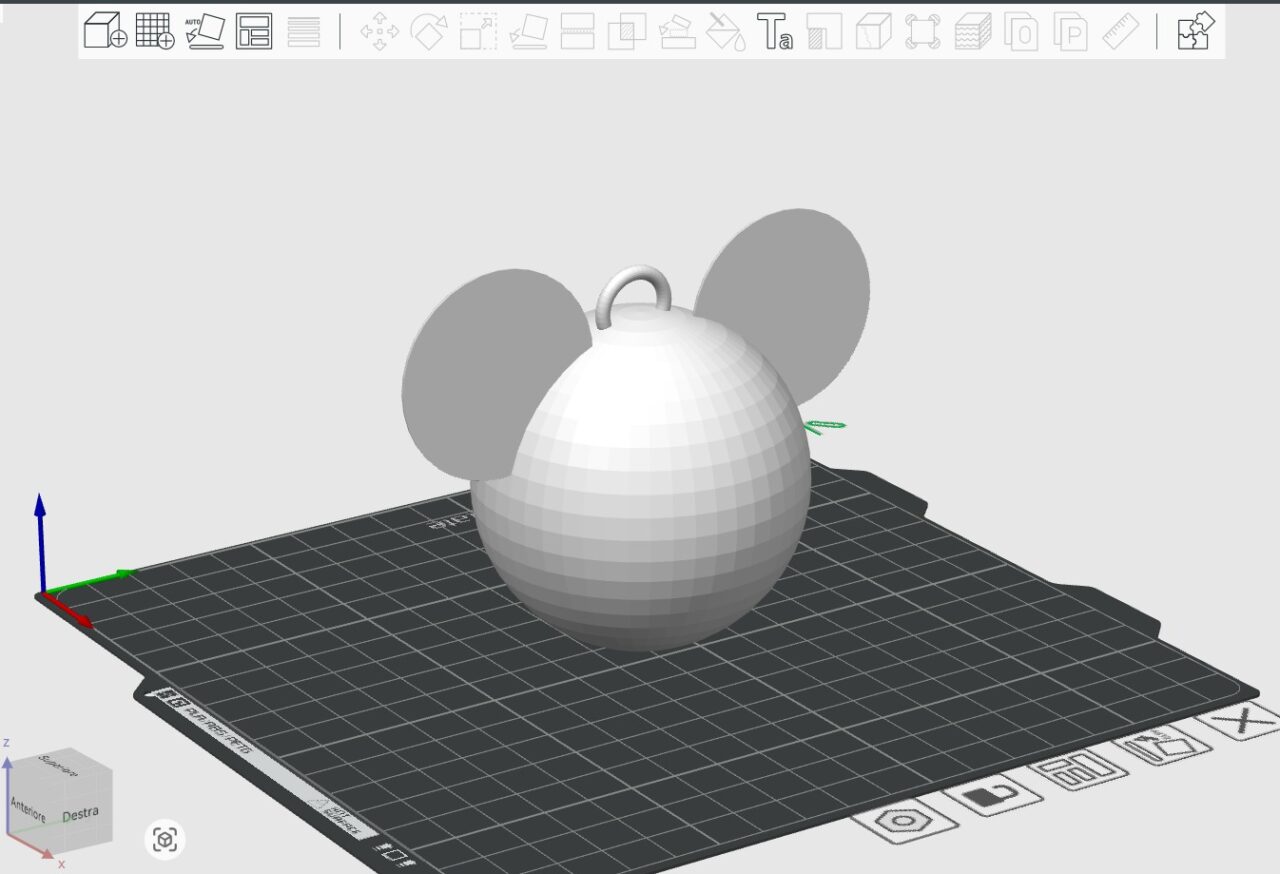Viewport: 1280px width, 874px height.
Task: Activate the Lay on face tool
Action: pos(528,31)
